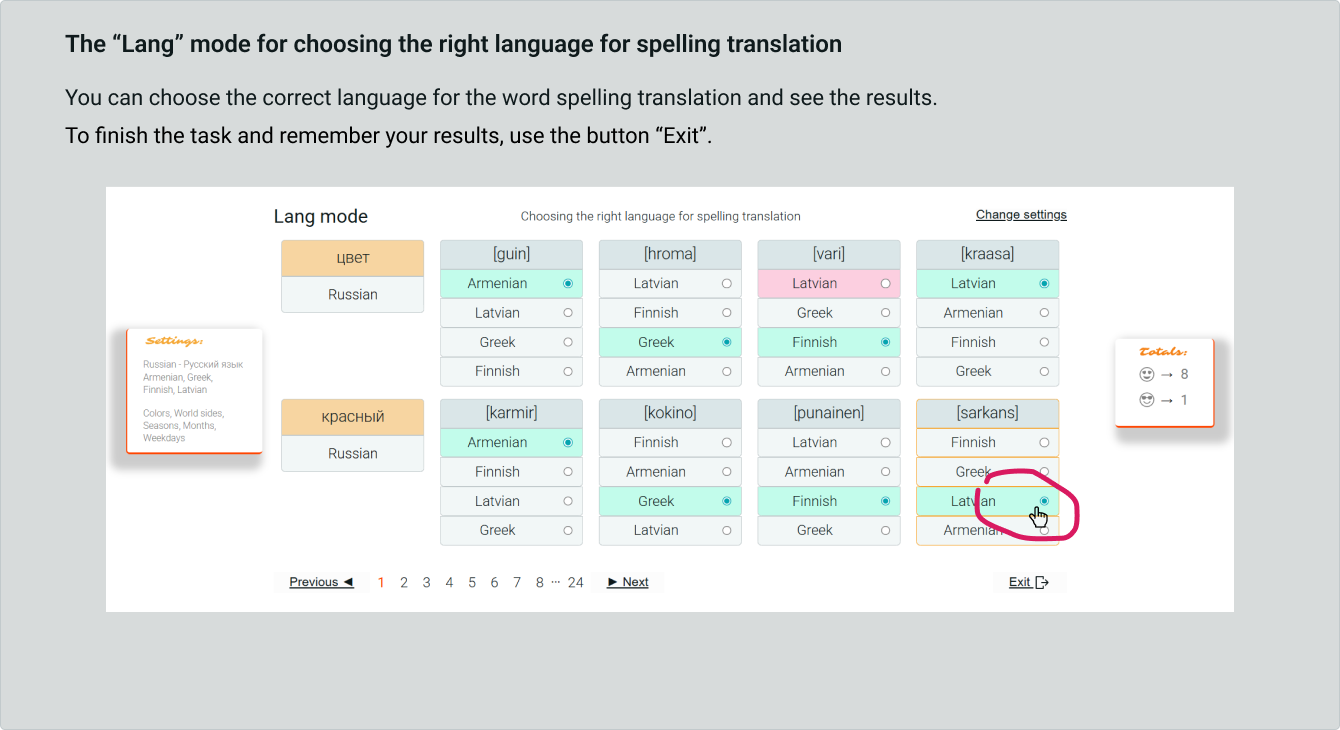The image size is (1340, 730).
Task: Select Finnish for [kokino]
Action: 670,443
